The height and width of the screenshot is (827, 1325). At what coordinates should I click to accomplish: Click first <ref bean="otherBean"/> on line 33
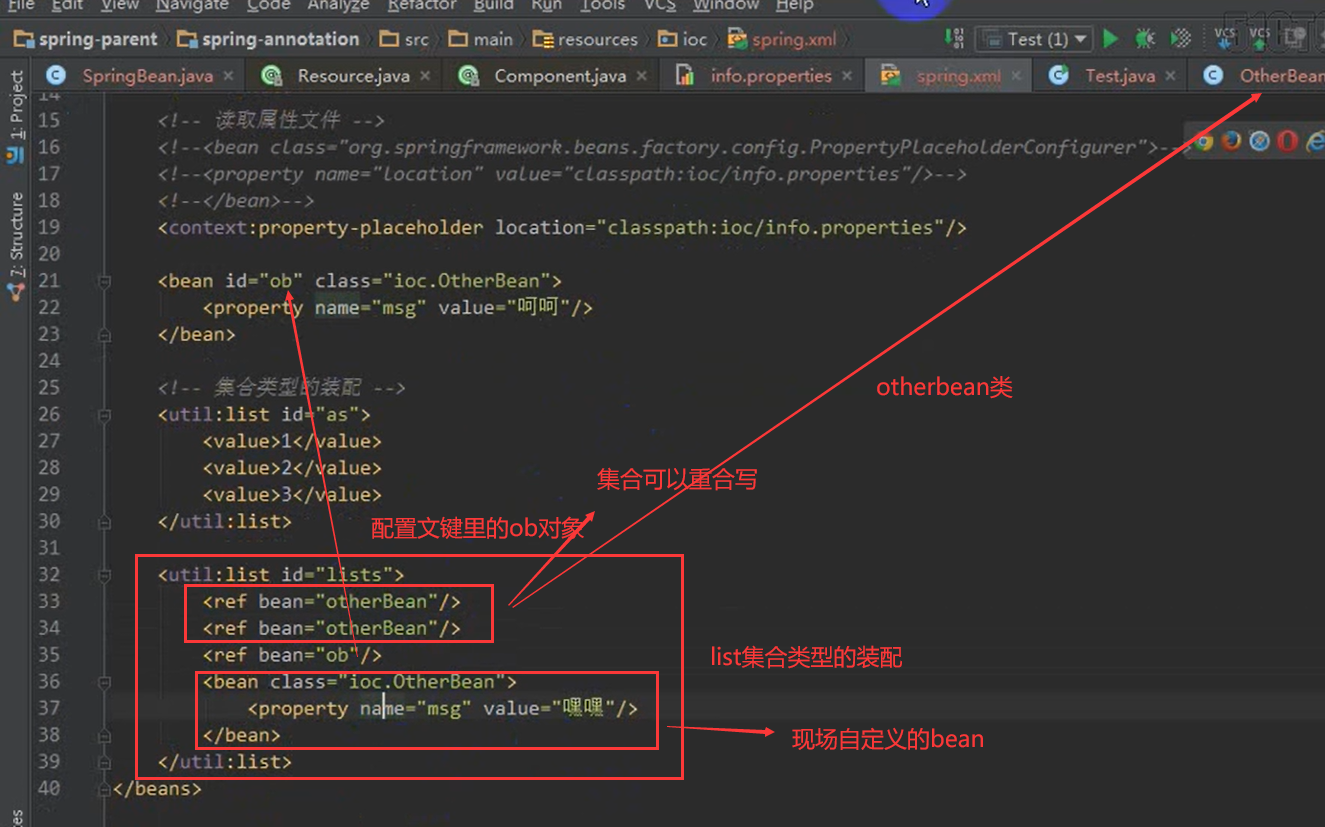332,601
